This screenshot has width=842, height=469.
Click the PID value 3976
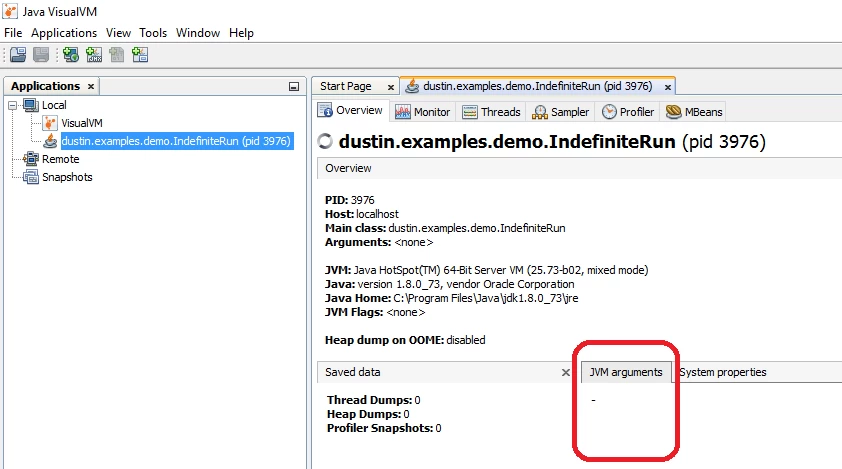[x=362, y=200]
